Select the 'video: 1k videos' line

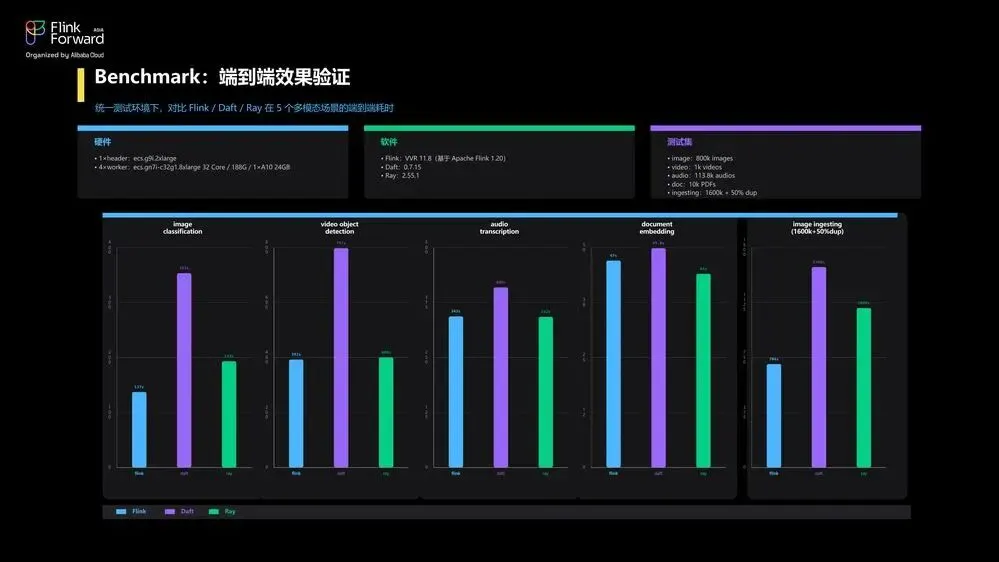coord(694,167)
